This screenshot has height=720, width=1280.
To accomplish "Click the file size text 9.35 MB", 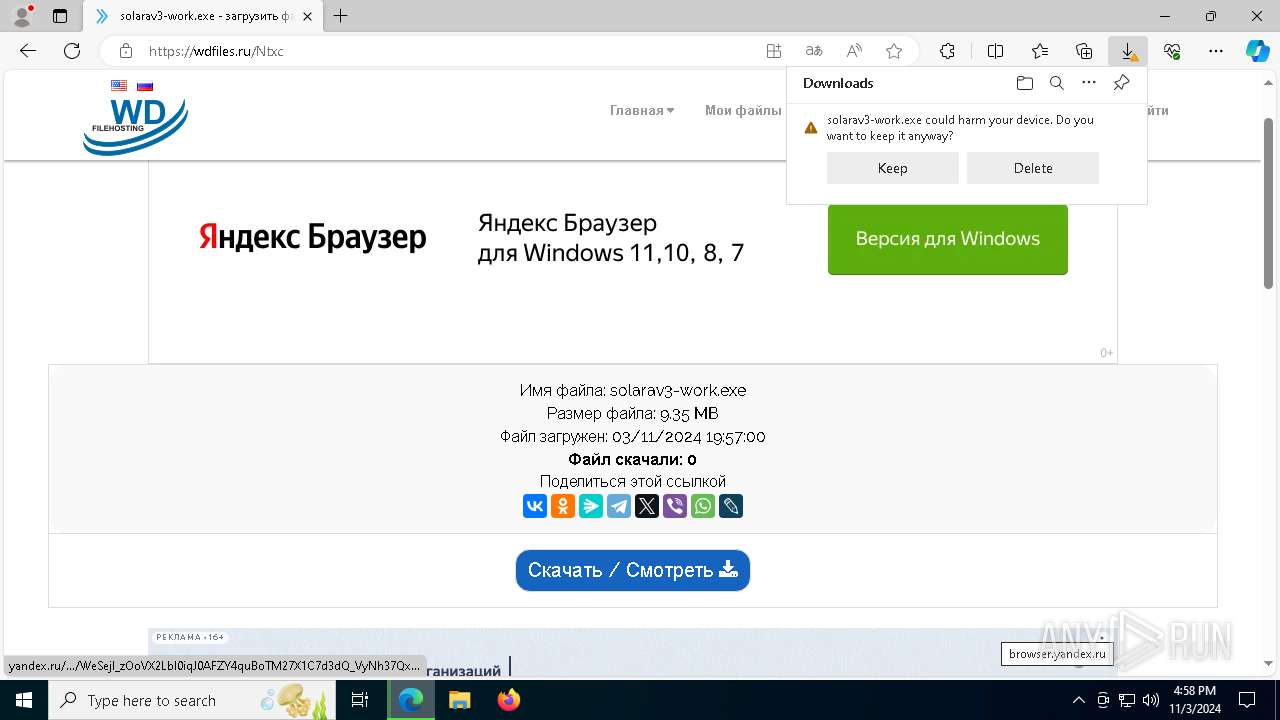I will [689, 414].
